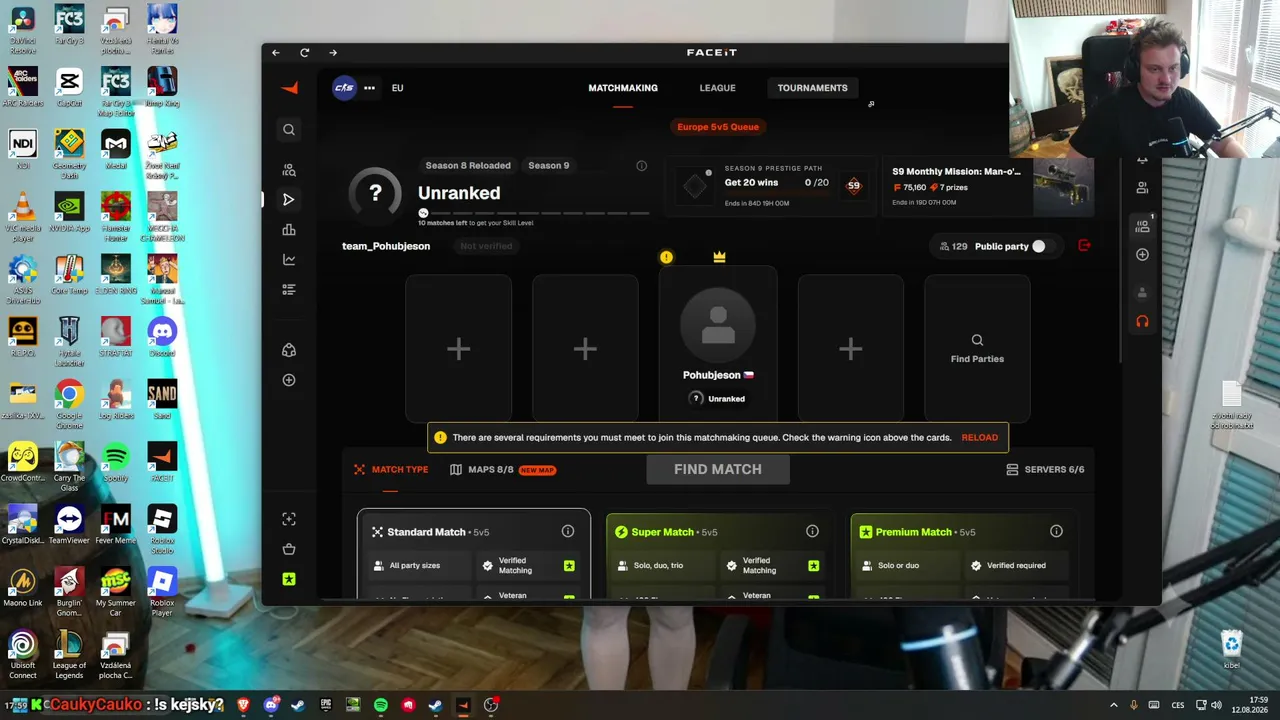Viewport: 1280px width, 720px height.
Task: Click the FIND MATCH button
Action: pyautogui.click(x=718, y=470)
